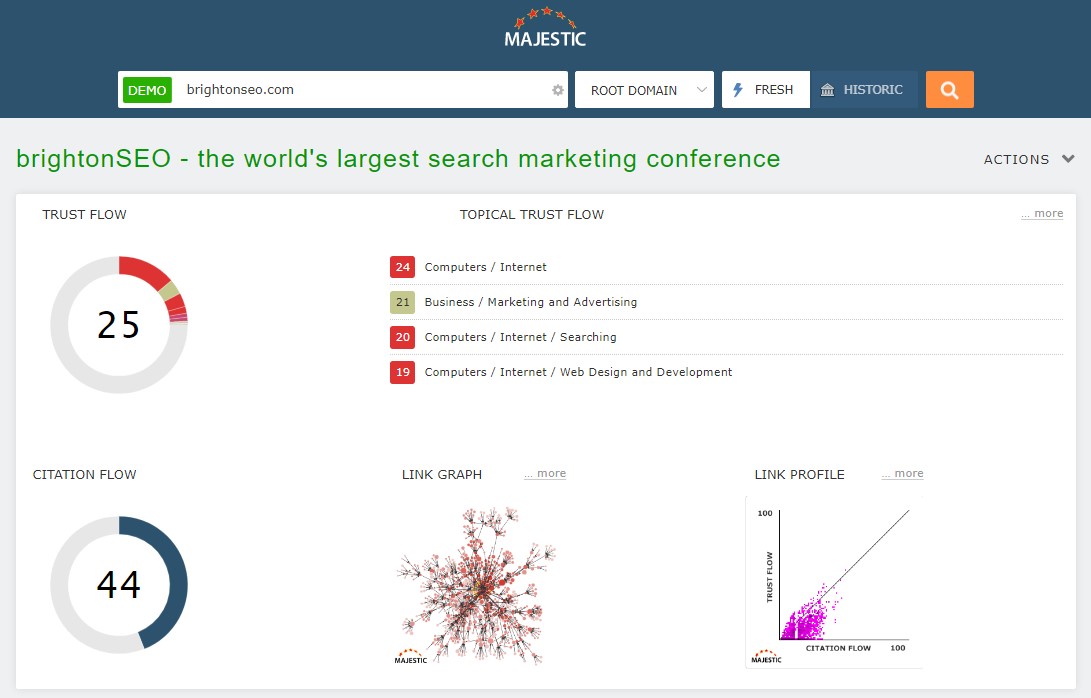The height and width of the screenshot is (698, 1091).
Task: Click the lightning bolt Fresh icon
Action: [738, 90]
